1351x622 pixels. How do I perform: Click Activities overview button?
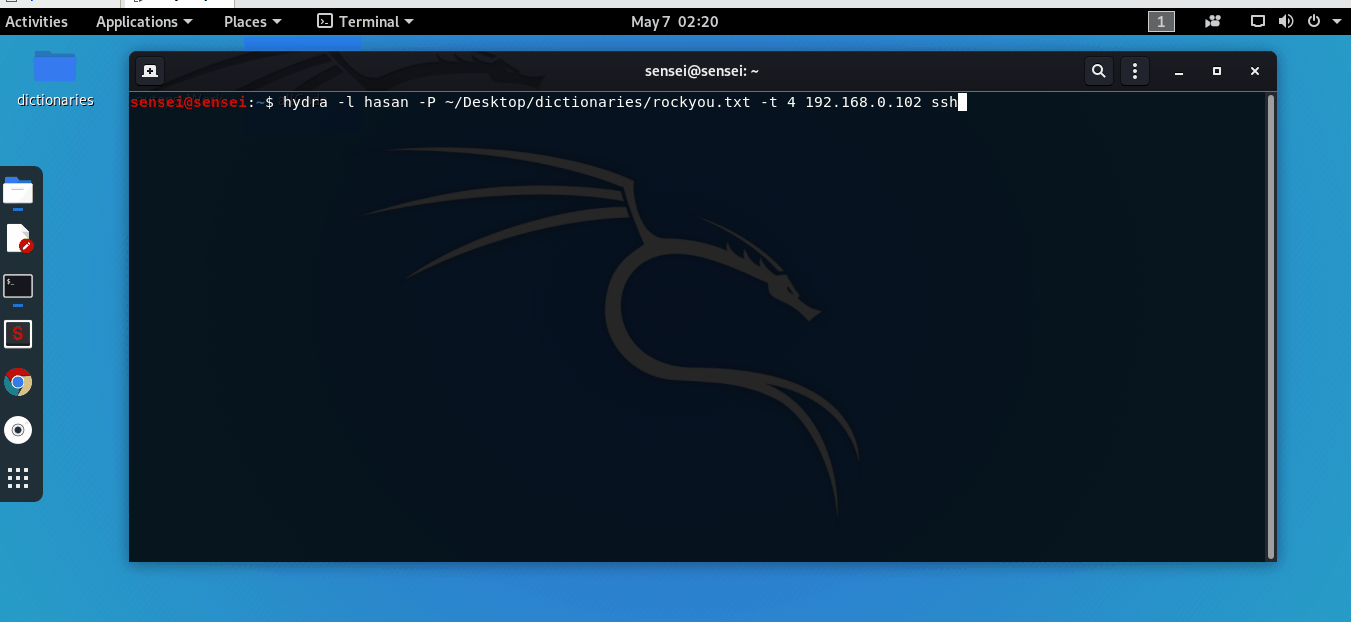pyautogui.click(x=37, y=21)
